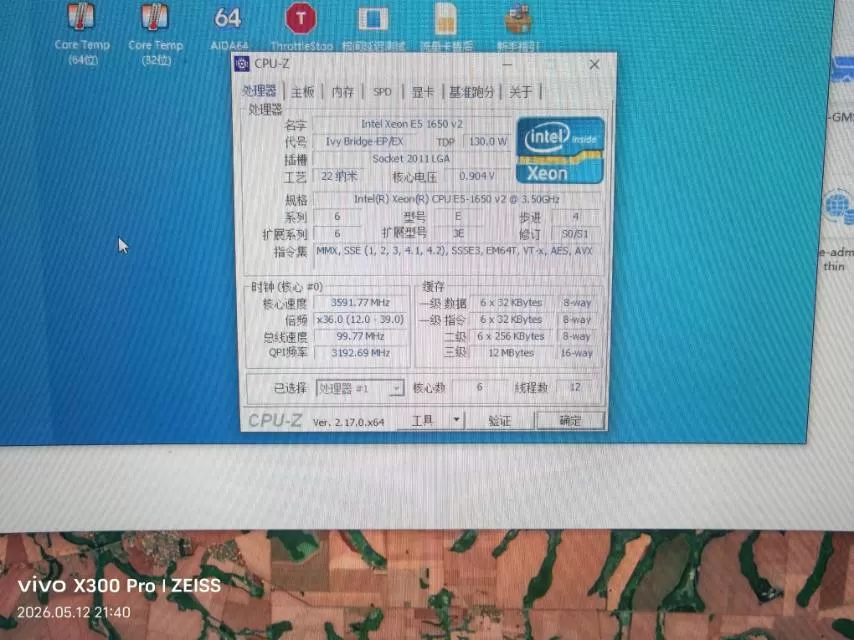This screenshot has height=640, width=854.
Task: Click the 工具 button
Action: tap(423, 420)
